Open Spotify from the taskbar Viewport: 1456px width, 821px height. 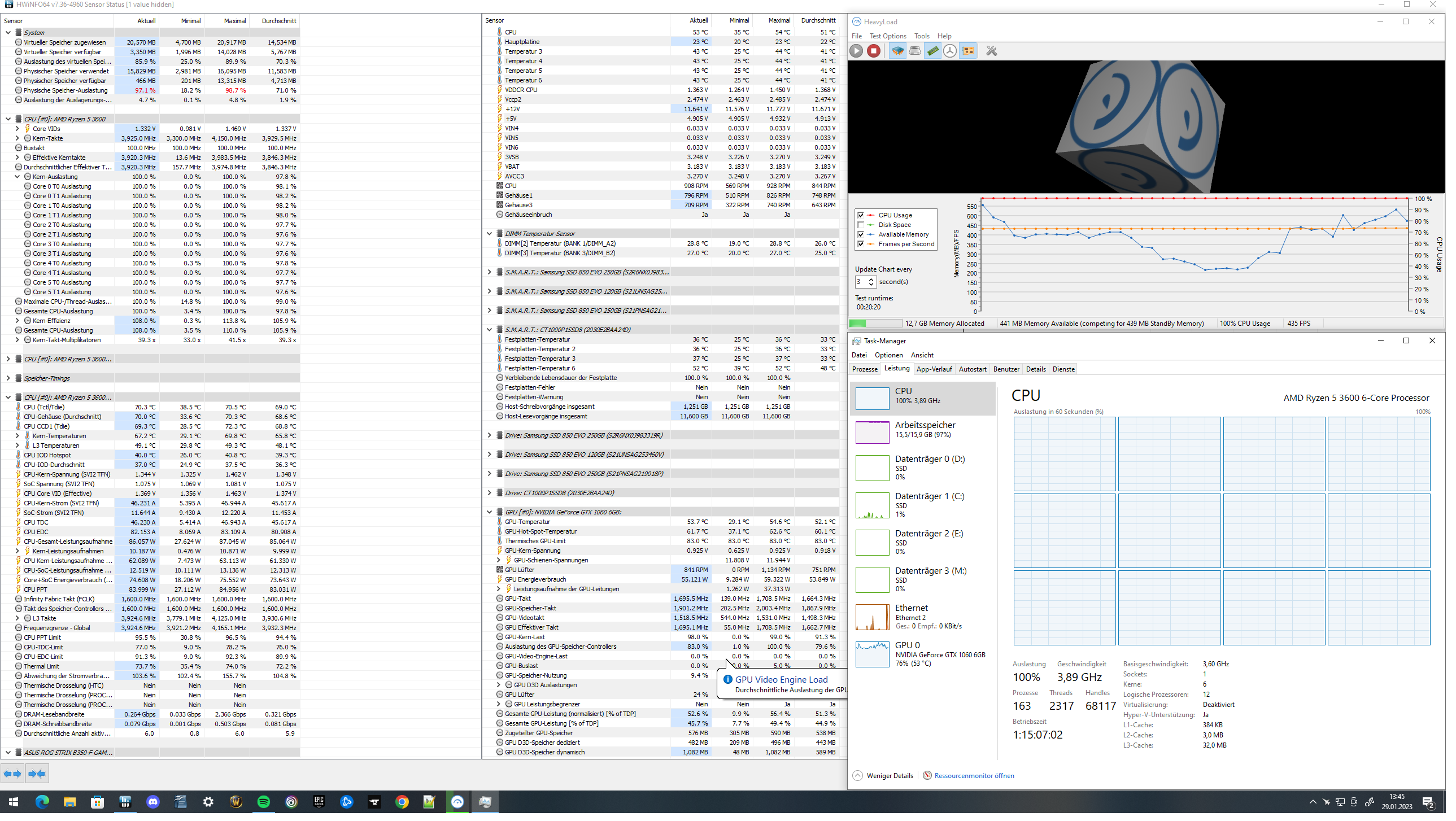263,802
